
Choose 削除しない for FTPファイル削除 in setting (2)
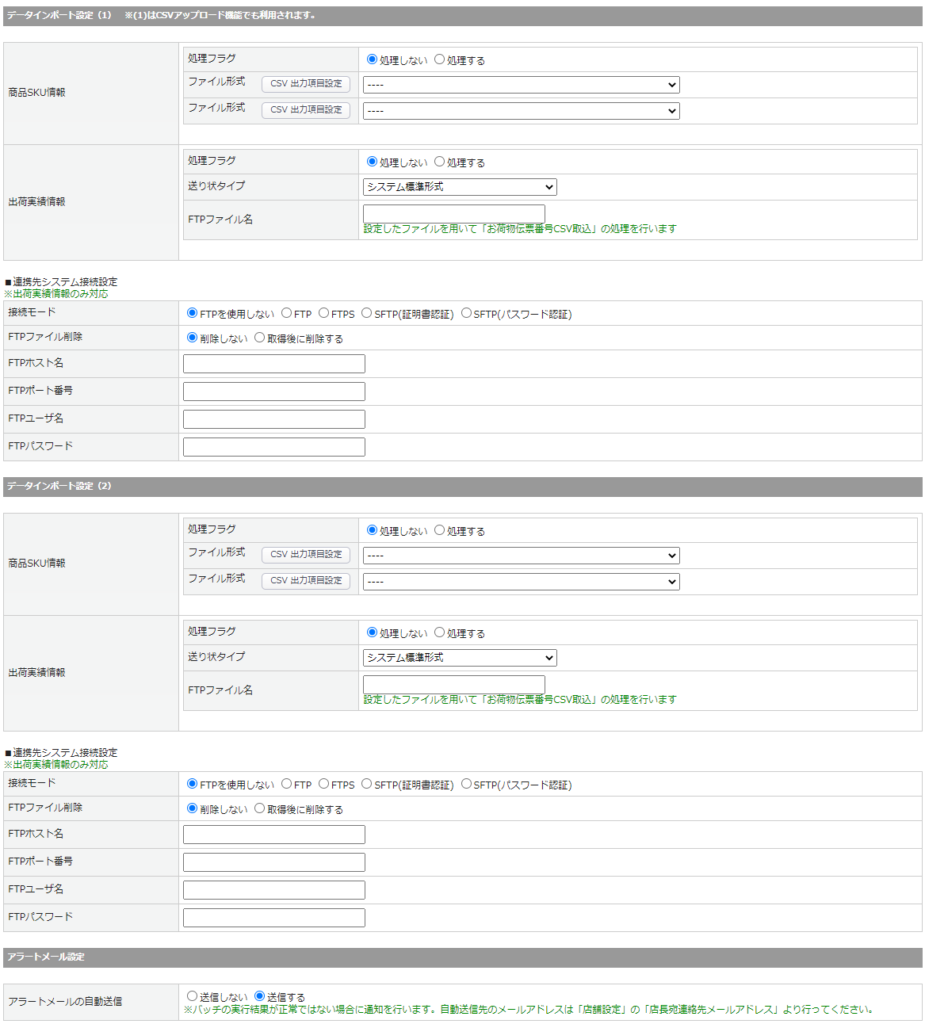point(192,808)
